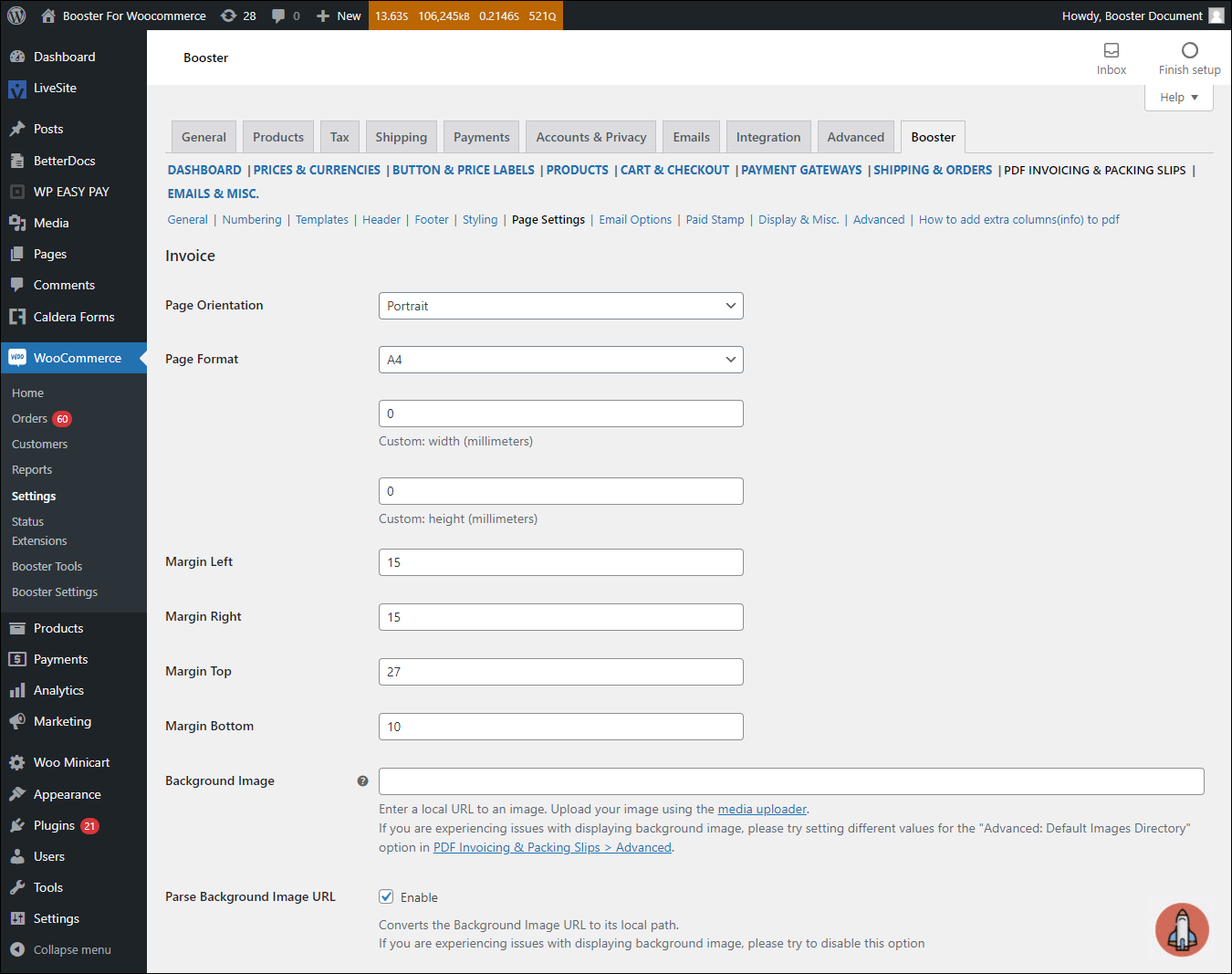
Task: Open the Page Orientation dropdown
Action: click(x=561, y=306)
